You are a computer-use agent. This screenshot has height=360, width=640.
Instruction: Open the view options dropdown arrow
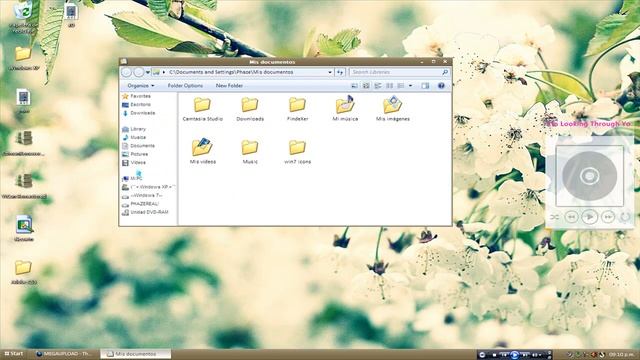(x=411, y=86)
